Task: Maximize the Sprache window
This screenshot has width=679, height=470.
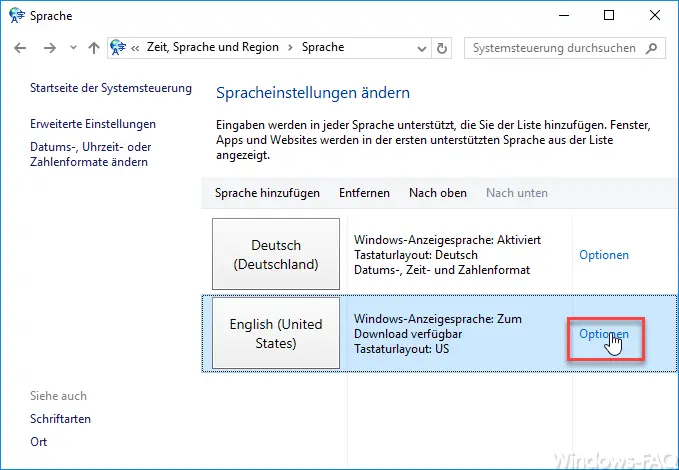Action: (x=609, y=16)
